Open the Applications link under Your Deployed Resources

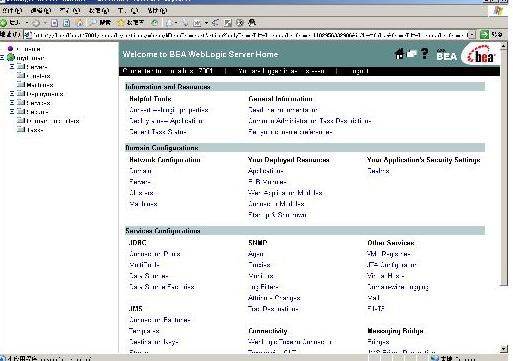pyautogui.click(x=266, y=171)
